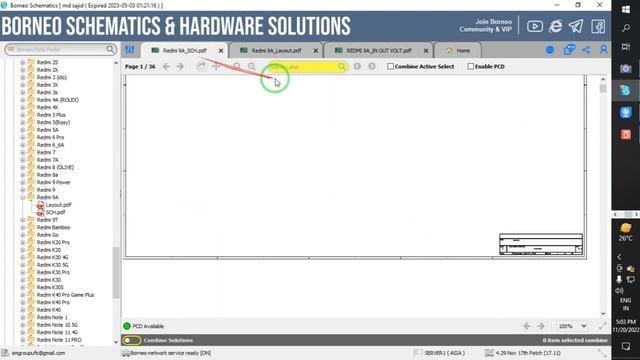
Task: Click Borneo network service ready status text
Action: click(171, 353)
